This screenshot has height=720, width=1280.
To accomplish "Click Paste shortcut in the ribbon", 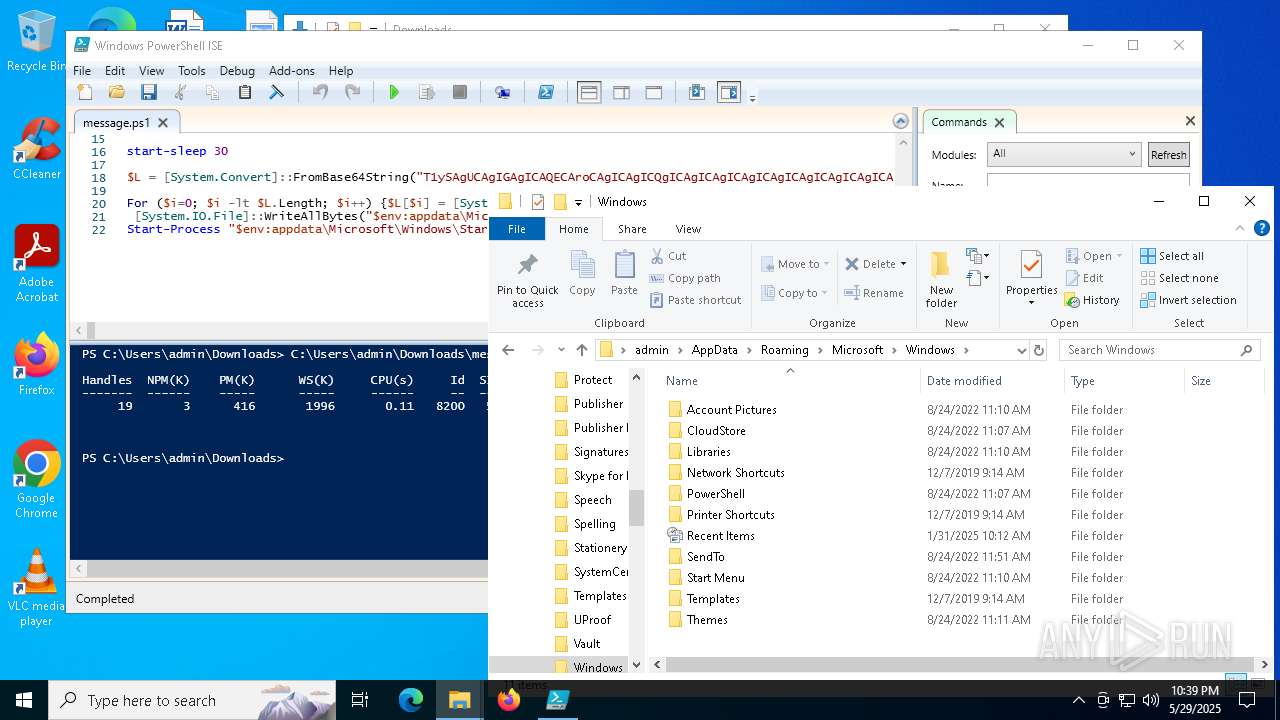I will [x=695, y=300].
